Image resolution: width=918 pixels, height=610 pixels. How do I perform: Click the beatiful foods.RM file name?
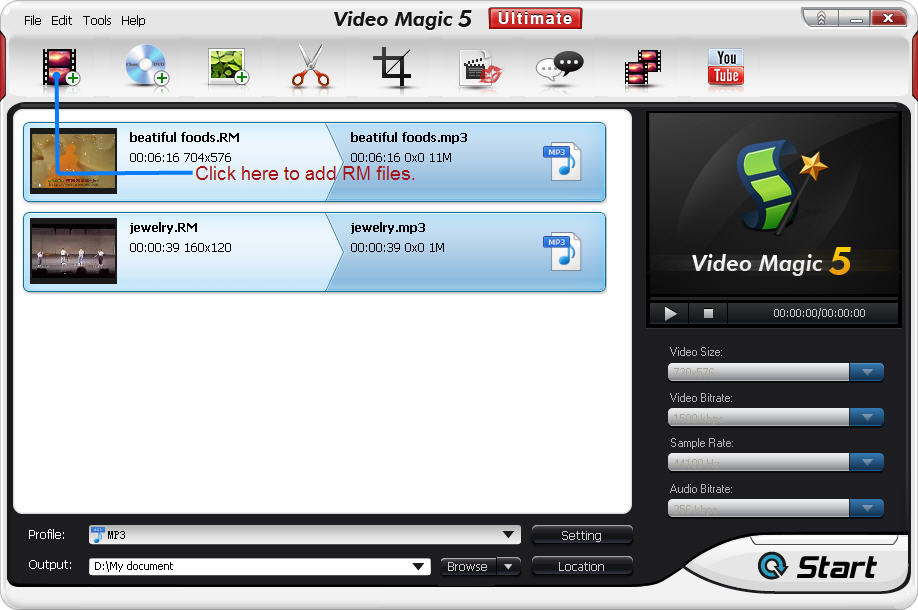click(x=184, y=137)
